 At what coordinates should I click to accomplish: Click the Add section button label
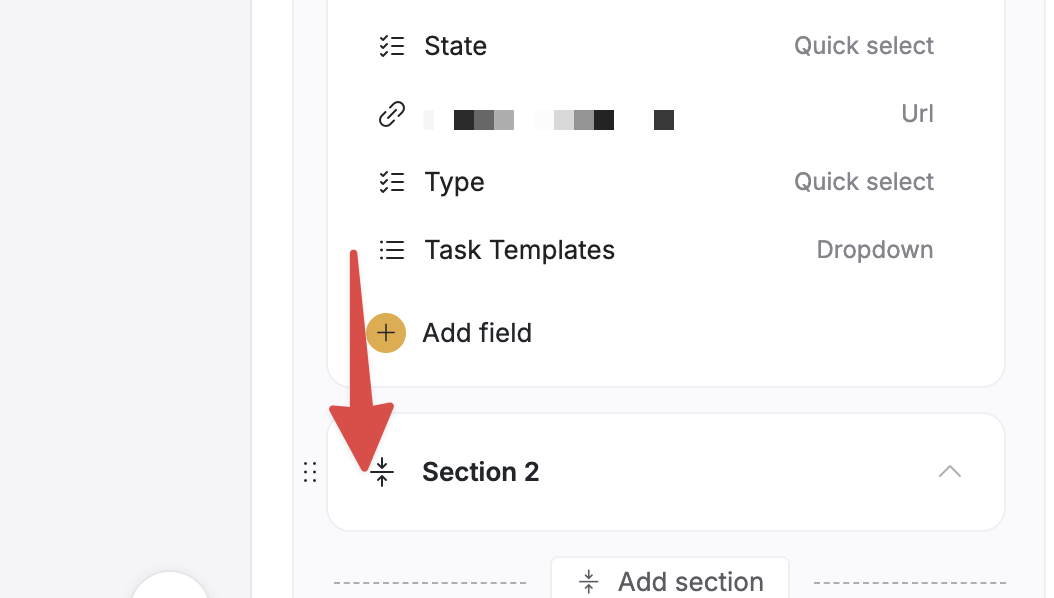pyautogui.click(x=690, y=582)
